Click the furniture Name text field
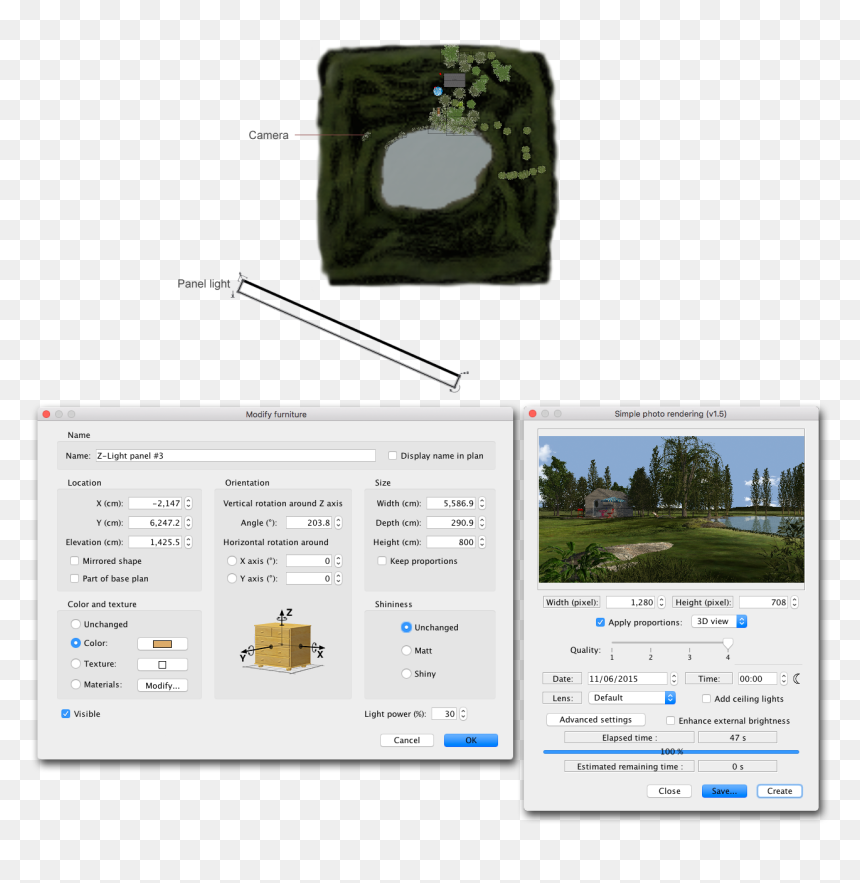This screenshot has width=860, height=883. click(x=235, y=456)
